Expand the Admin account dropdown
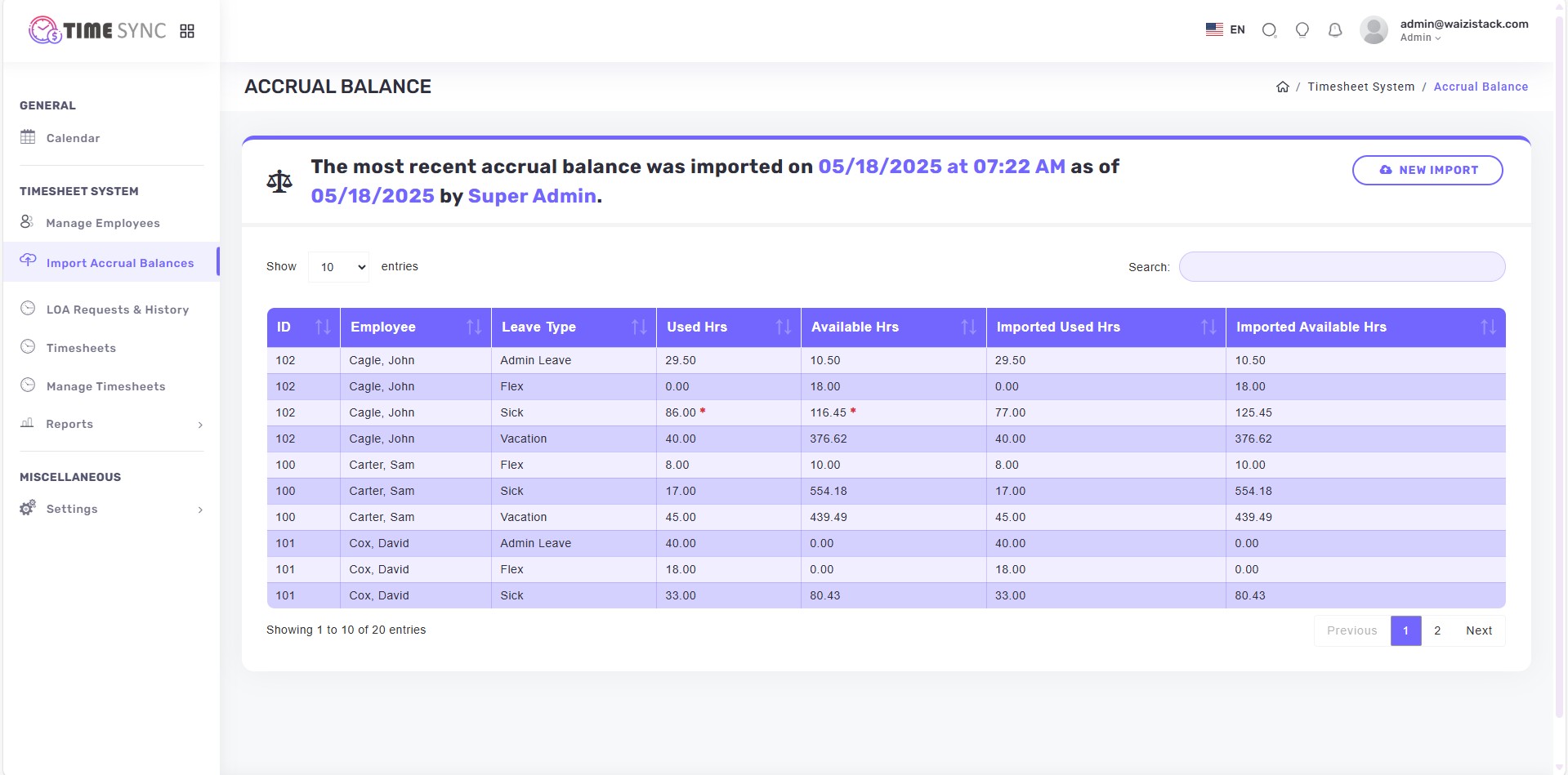 pos(1439,38)
